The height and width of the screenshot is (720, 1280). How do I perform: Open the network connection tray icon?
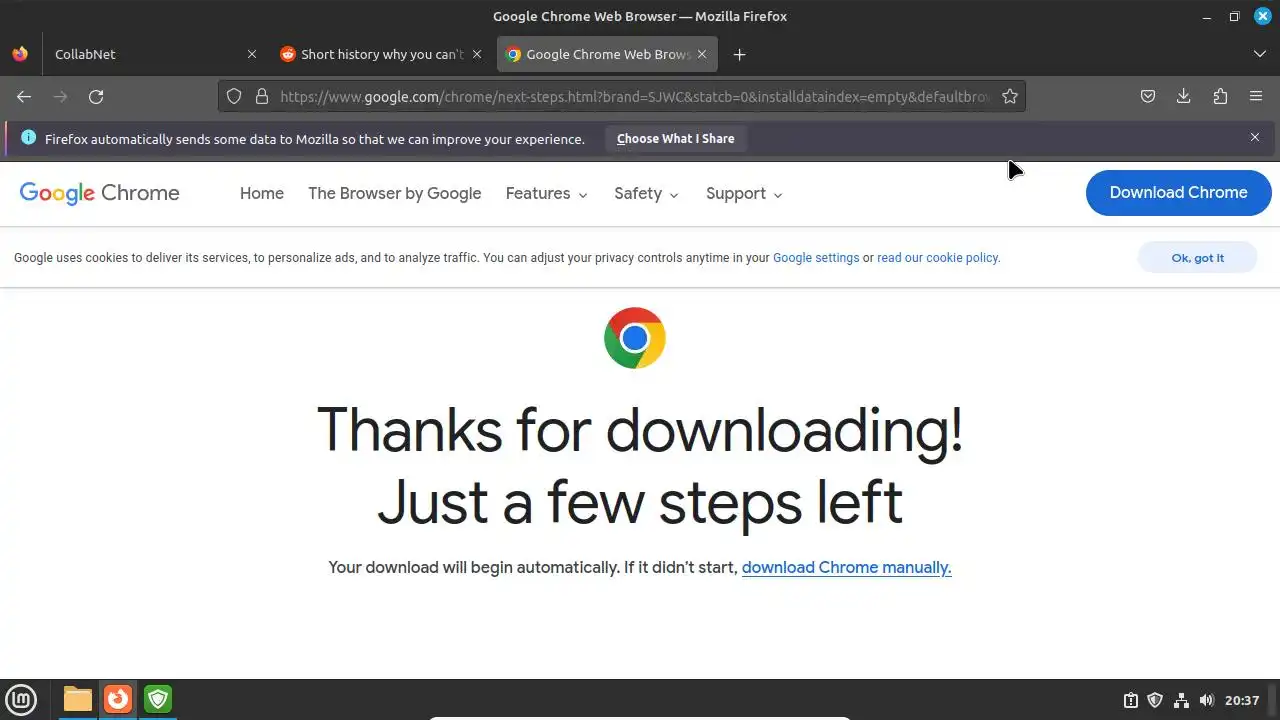pyautogui.click(x=1181, y=700)
